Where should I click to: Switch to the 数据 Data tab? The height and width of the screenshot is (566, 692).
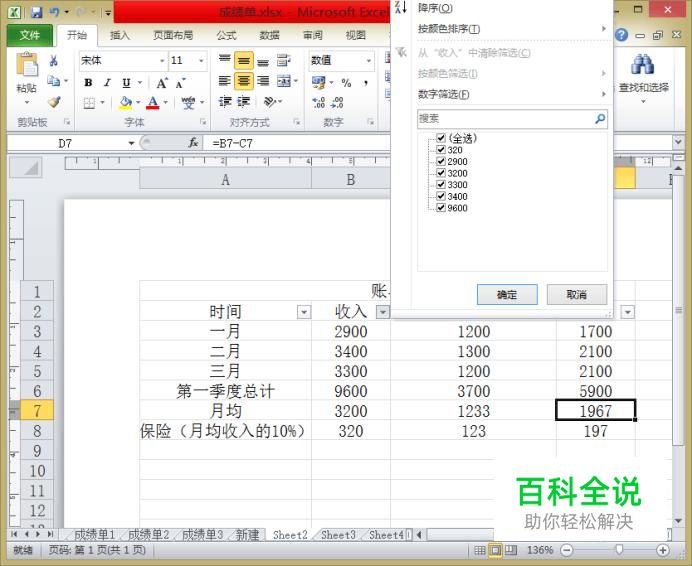[x=269, y=35]
